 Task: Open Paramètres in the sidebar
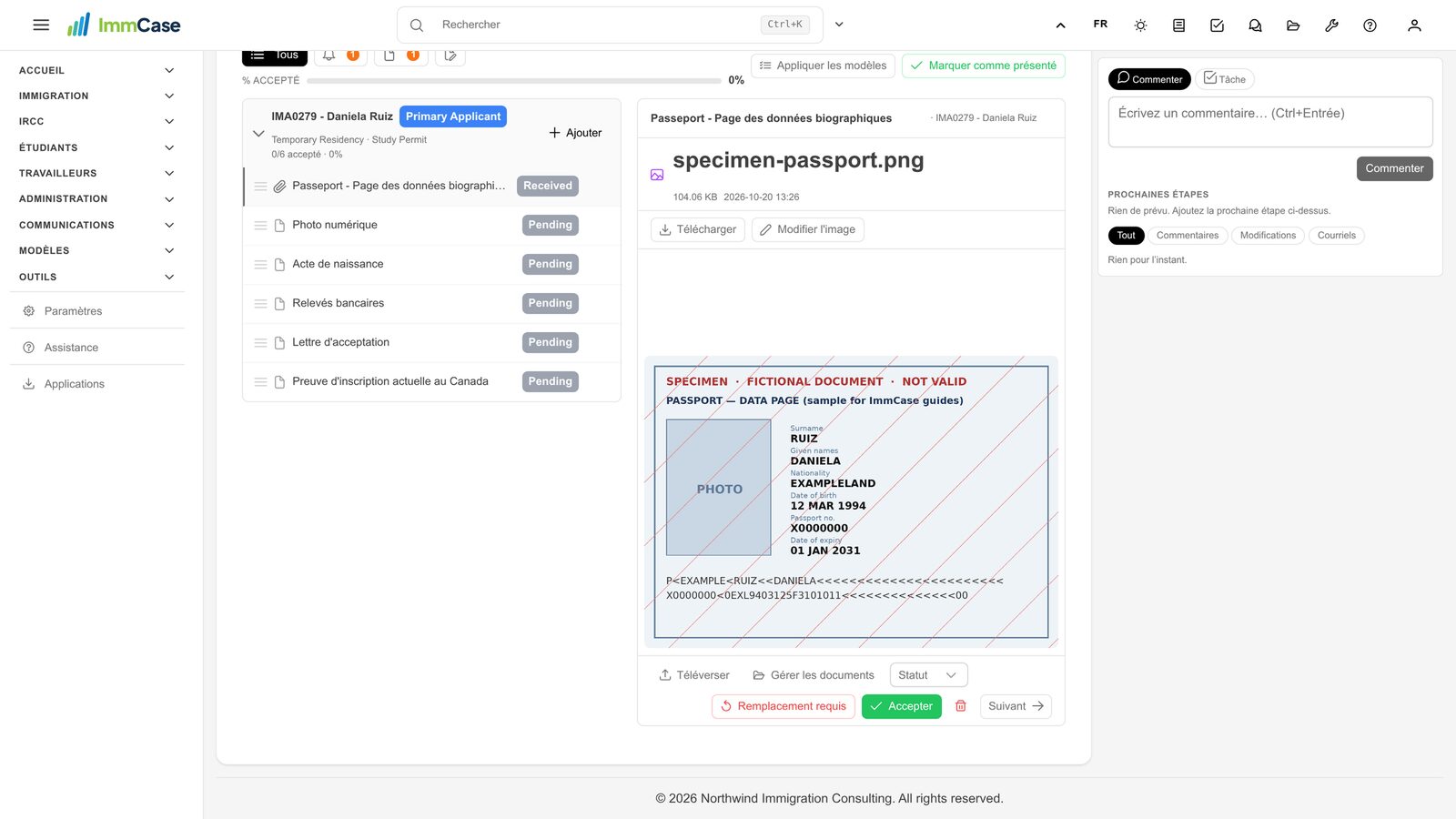tap(96, 311)
